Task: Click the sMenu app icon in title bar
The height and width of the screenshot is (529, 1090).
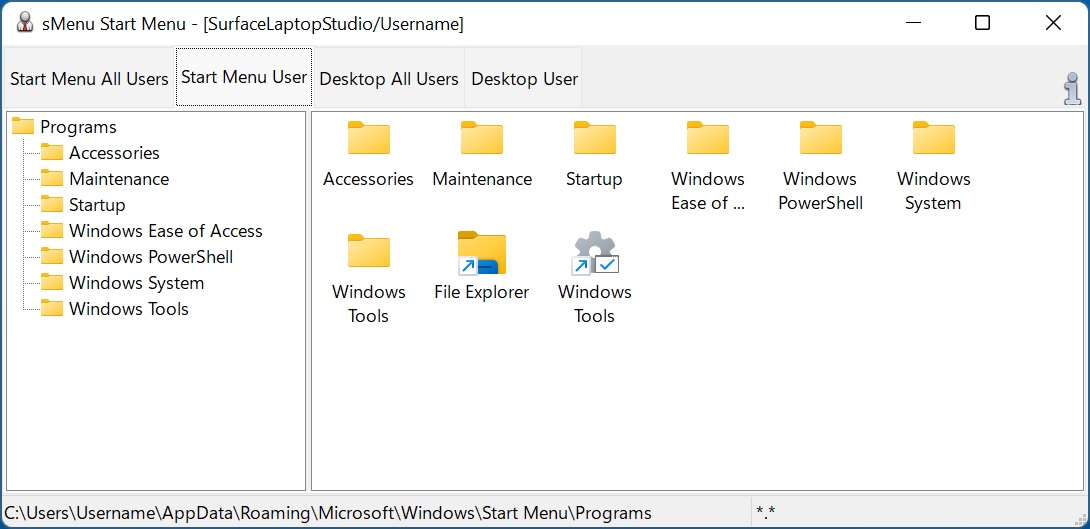Action: tap(25, 23)
